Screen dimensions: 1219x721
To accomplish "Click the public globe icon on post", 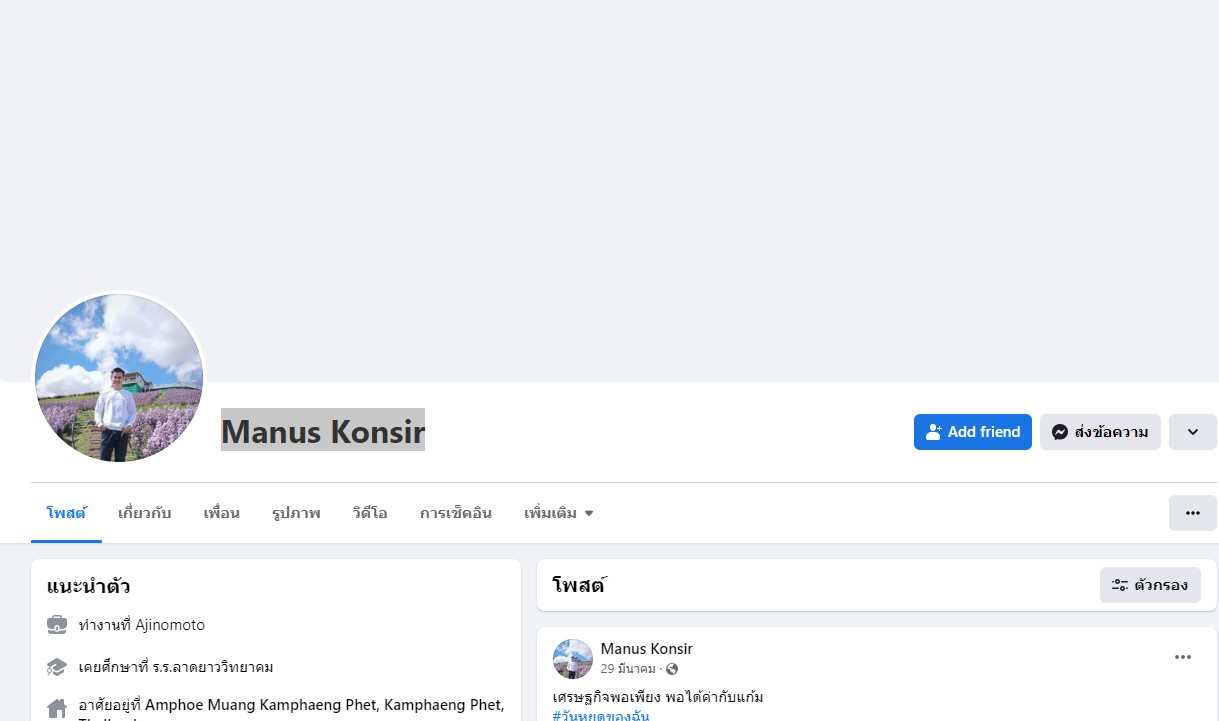I will click(x=672, y=669).
